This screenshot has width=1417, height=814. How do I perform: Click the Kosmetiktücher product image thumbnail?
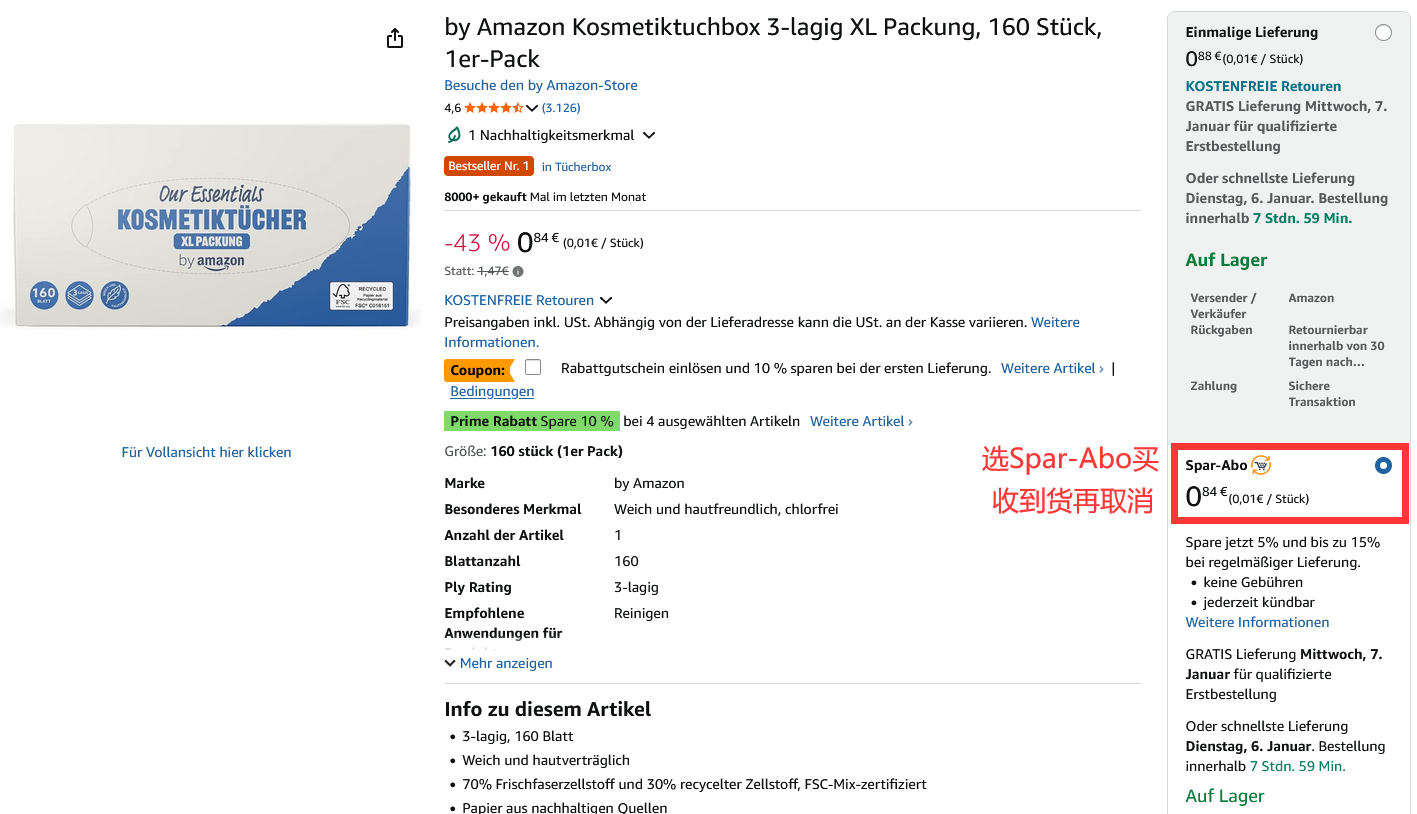tap(212, 226)
